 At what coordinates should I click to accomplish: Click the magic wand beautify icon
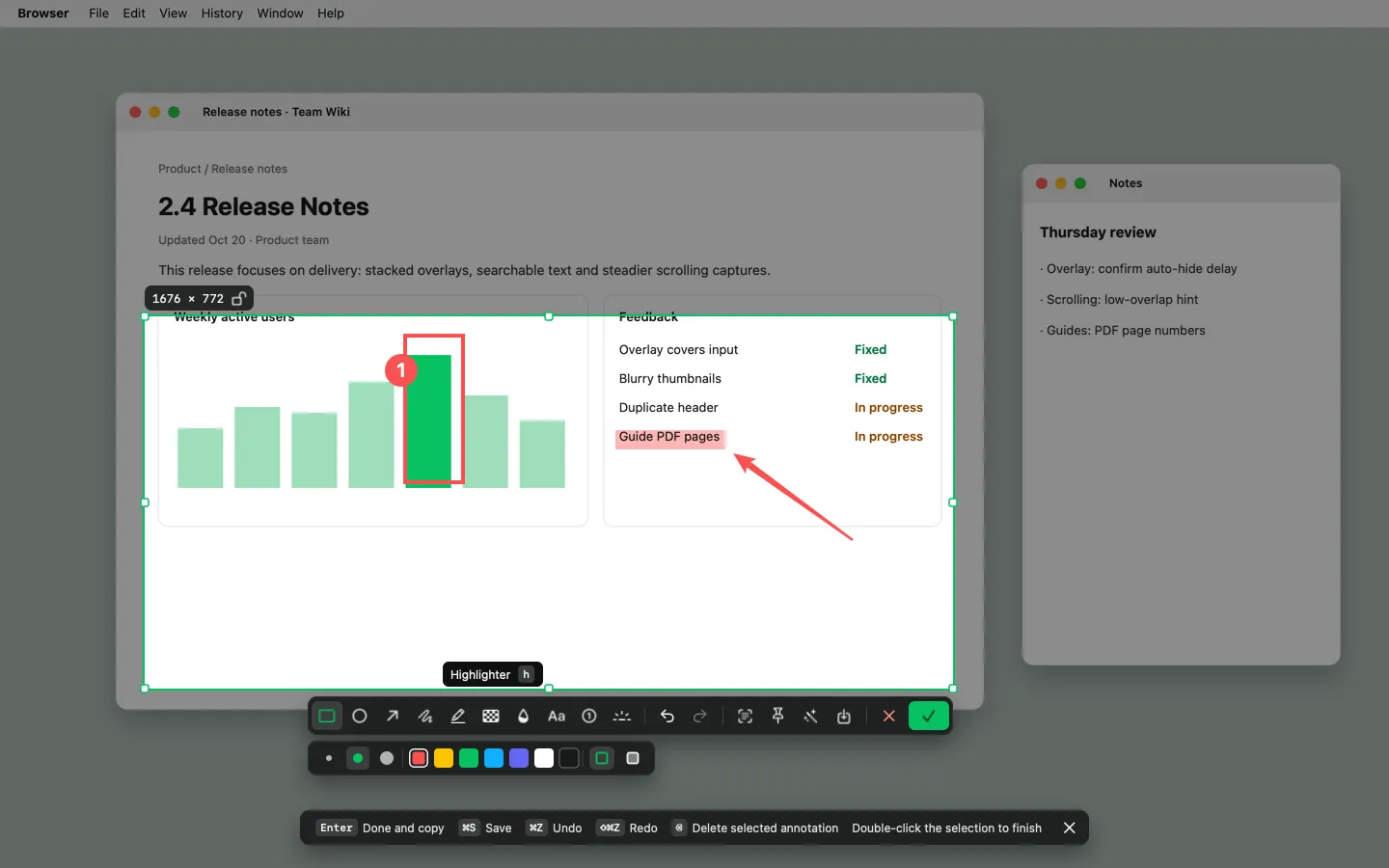[810, 717]
